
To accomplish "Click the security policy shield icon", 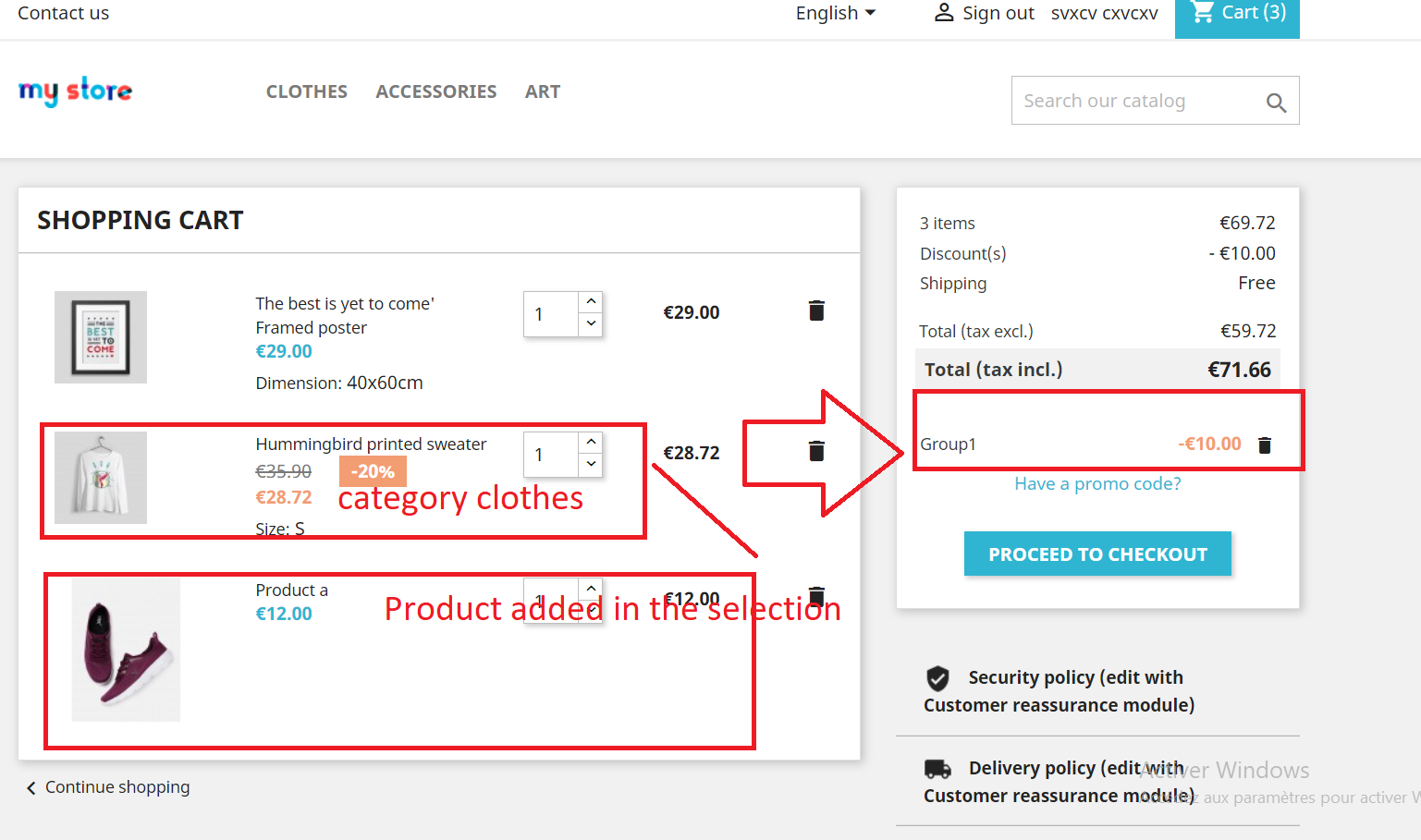I will [x=937, y=678].
